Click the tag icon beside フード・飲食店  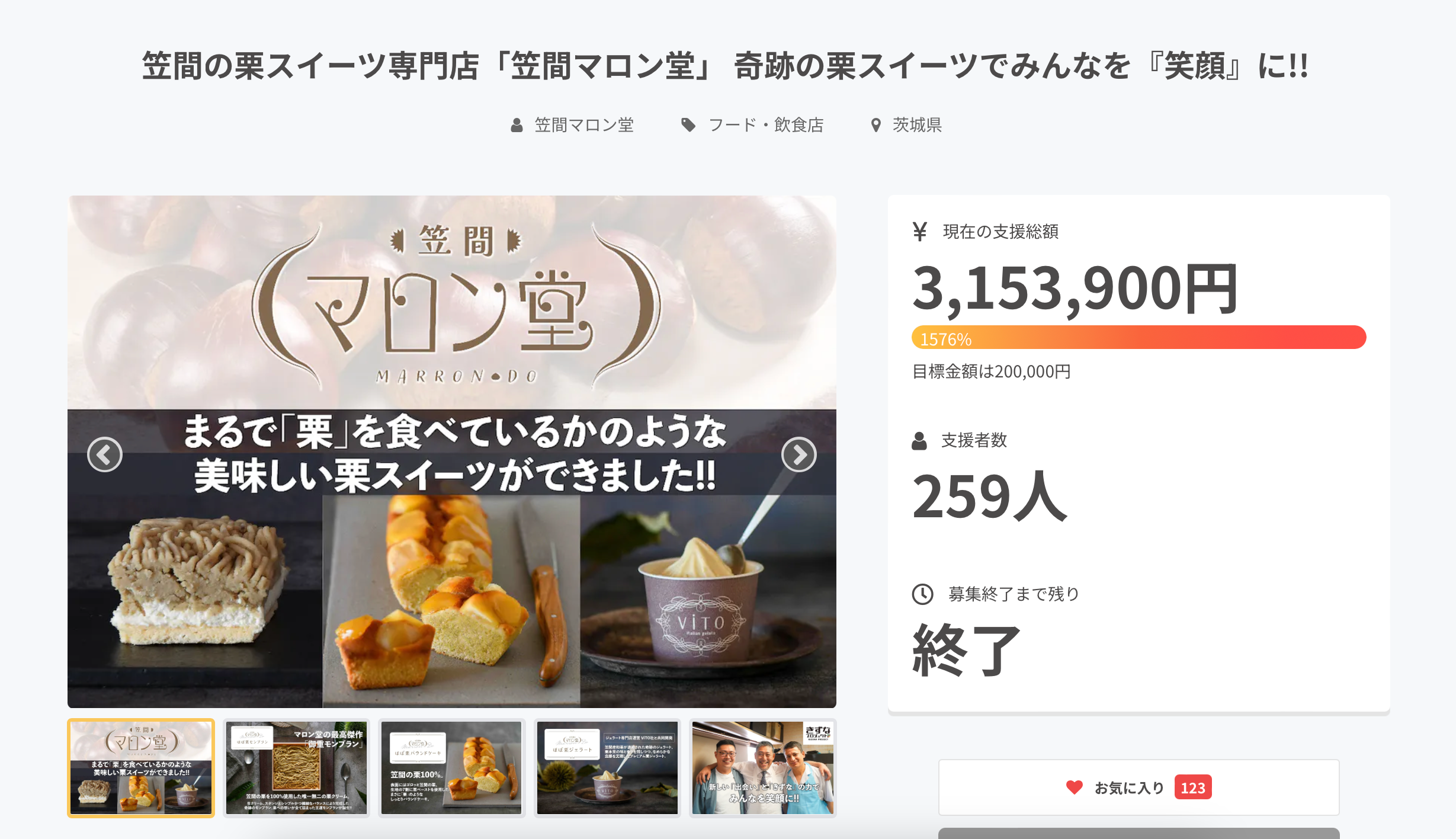pos(688,125)
